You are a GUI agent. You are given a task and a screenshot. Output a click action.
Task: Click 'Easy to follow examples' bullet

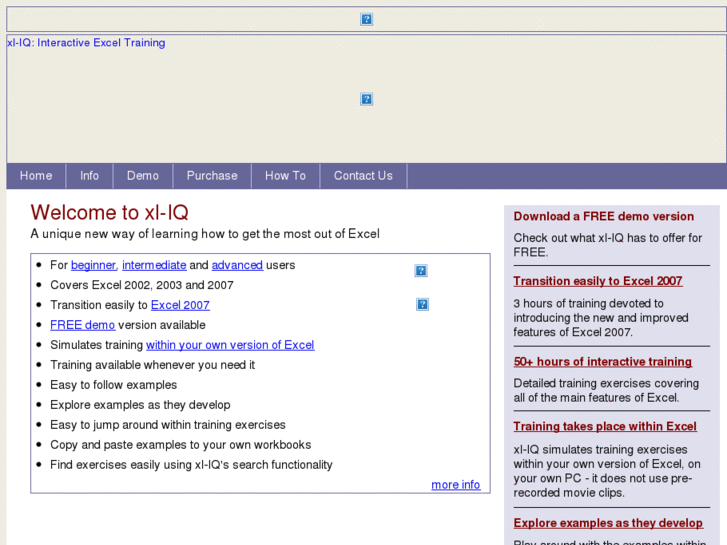(114, 385)
